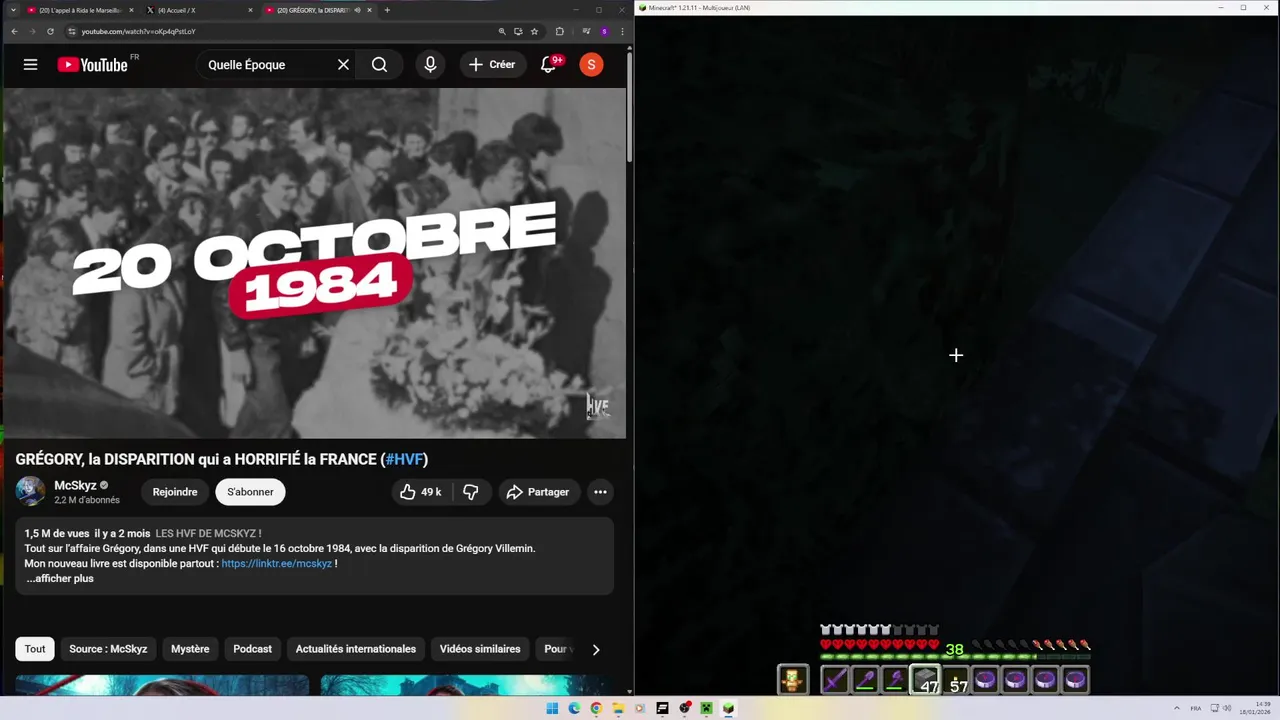Go to the YouTube home logo

(x=92, y=65)
